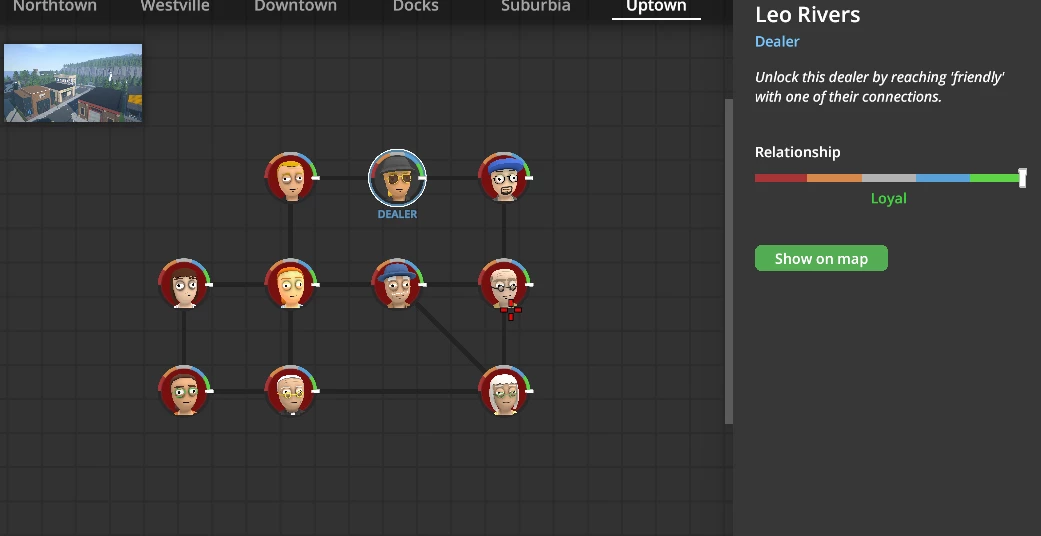Image resolution: width=1041 pixels, height=536 pixels.
Task: Select contact wearing the blue fedora hat
Action: (x=397, y=284)
